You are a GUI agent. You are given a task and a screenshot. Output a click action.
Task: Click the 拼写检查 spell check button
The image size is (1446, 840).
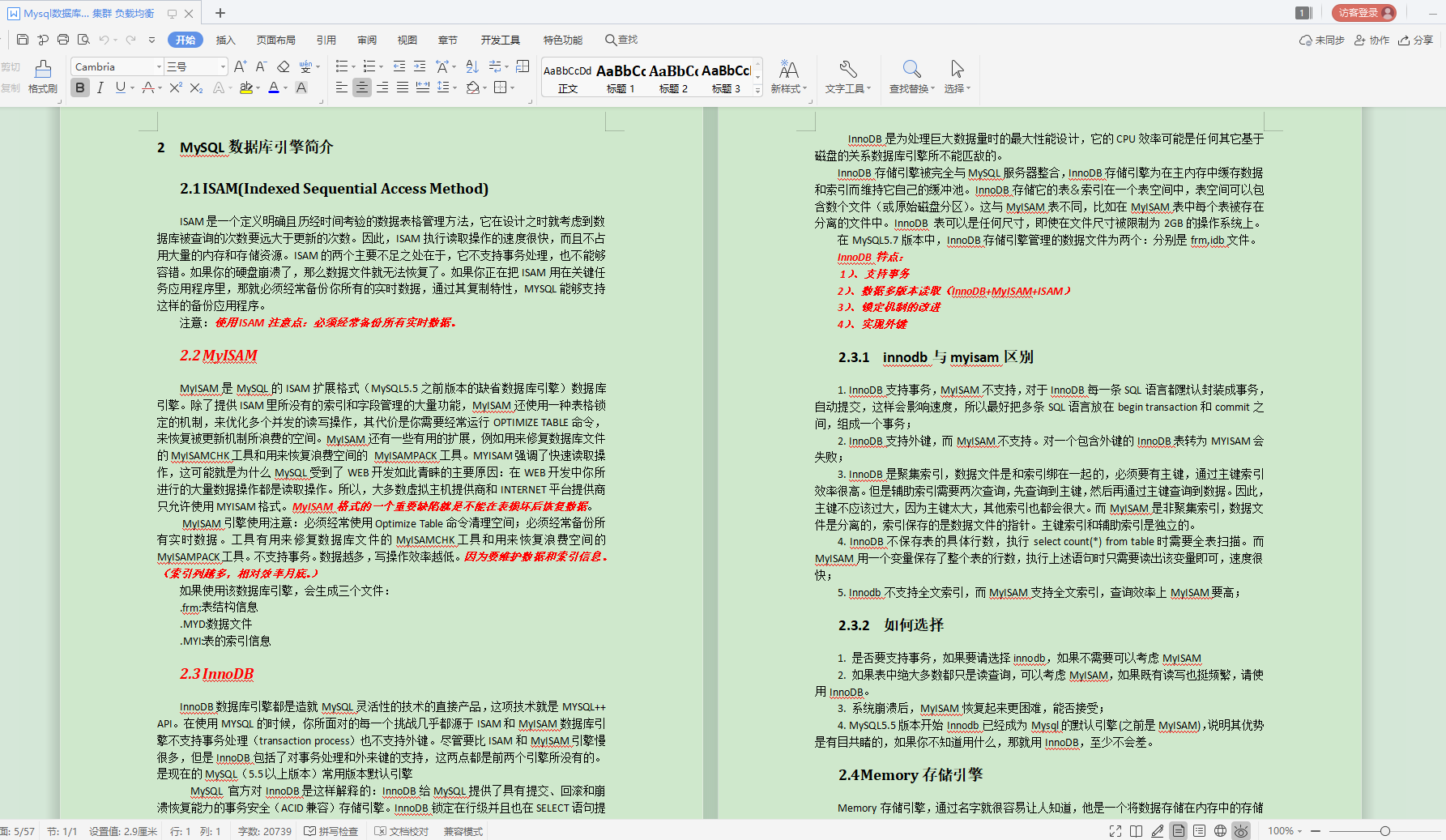331,830
